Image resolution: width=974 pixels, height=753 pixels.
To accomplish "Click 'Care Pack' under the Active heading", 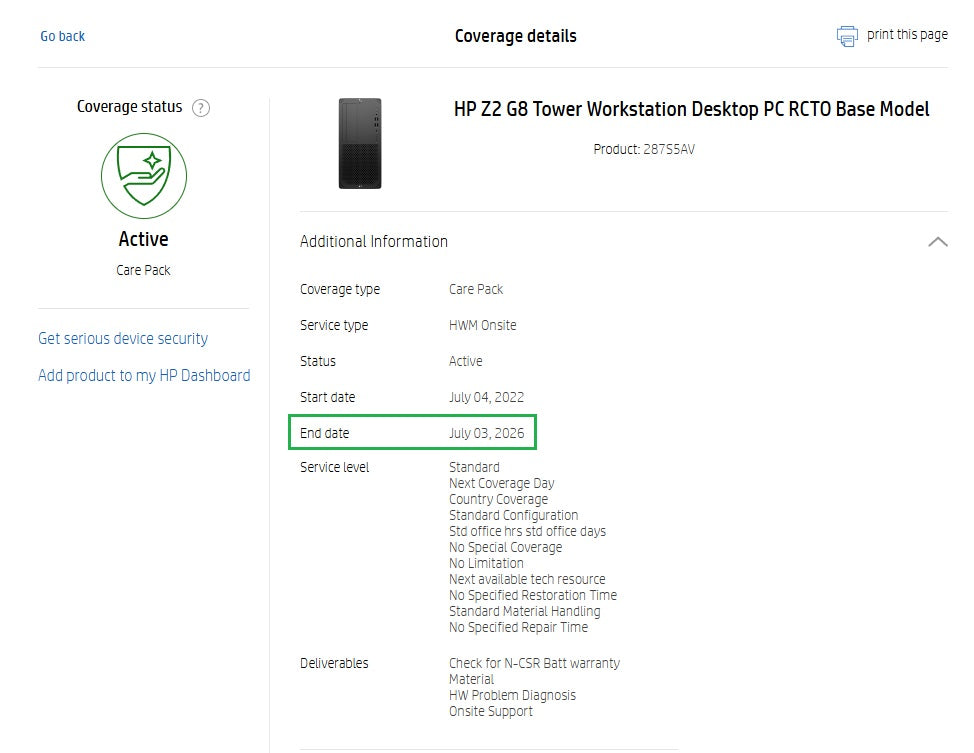I will (x=143, y=270).
